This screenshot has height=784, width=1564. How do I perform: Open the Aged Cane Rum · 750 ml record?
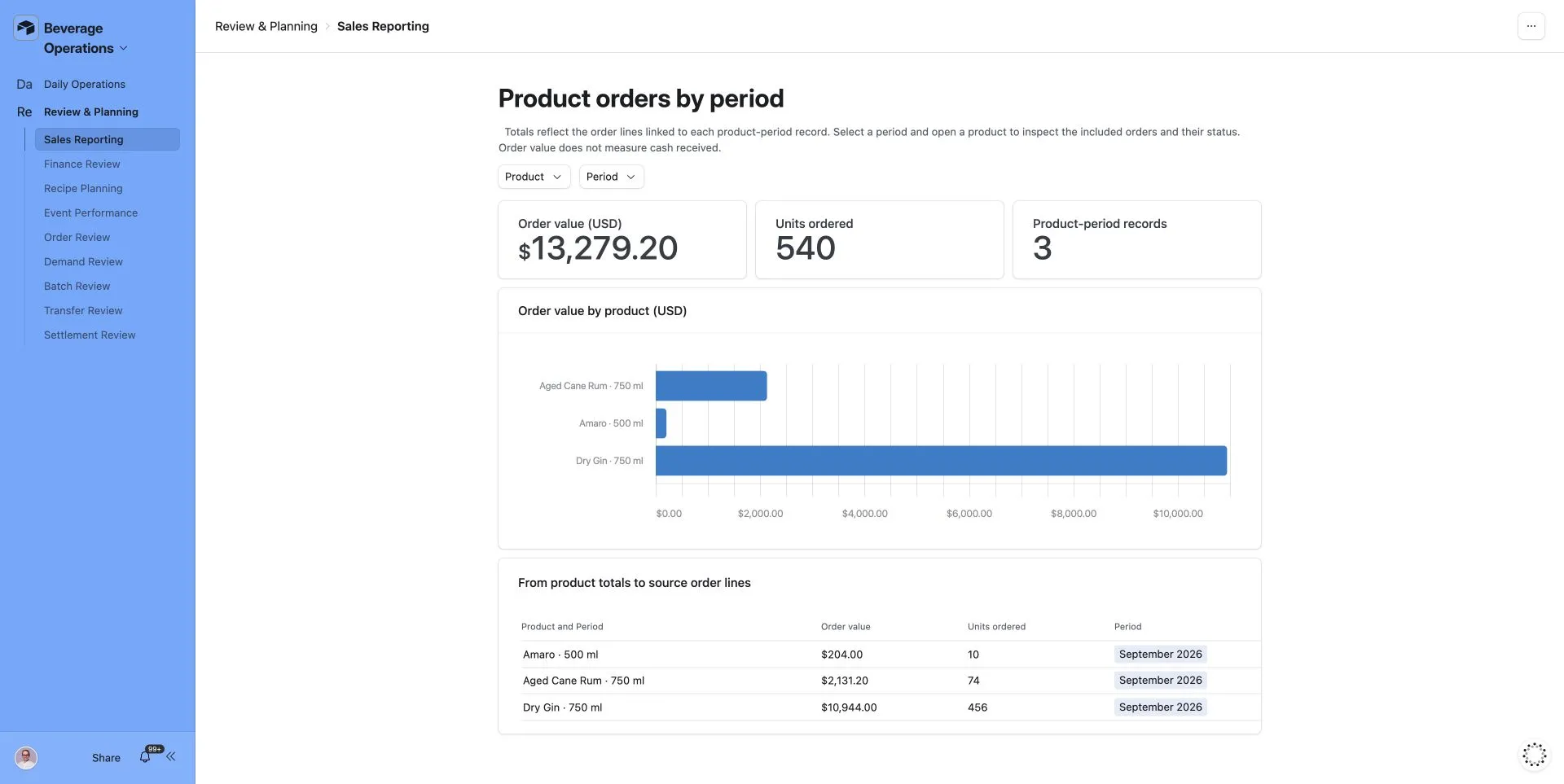583,681
